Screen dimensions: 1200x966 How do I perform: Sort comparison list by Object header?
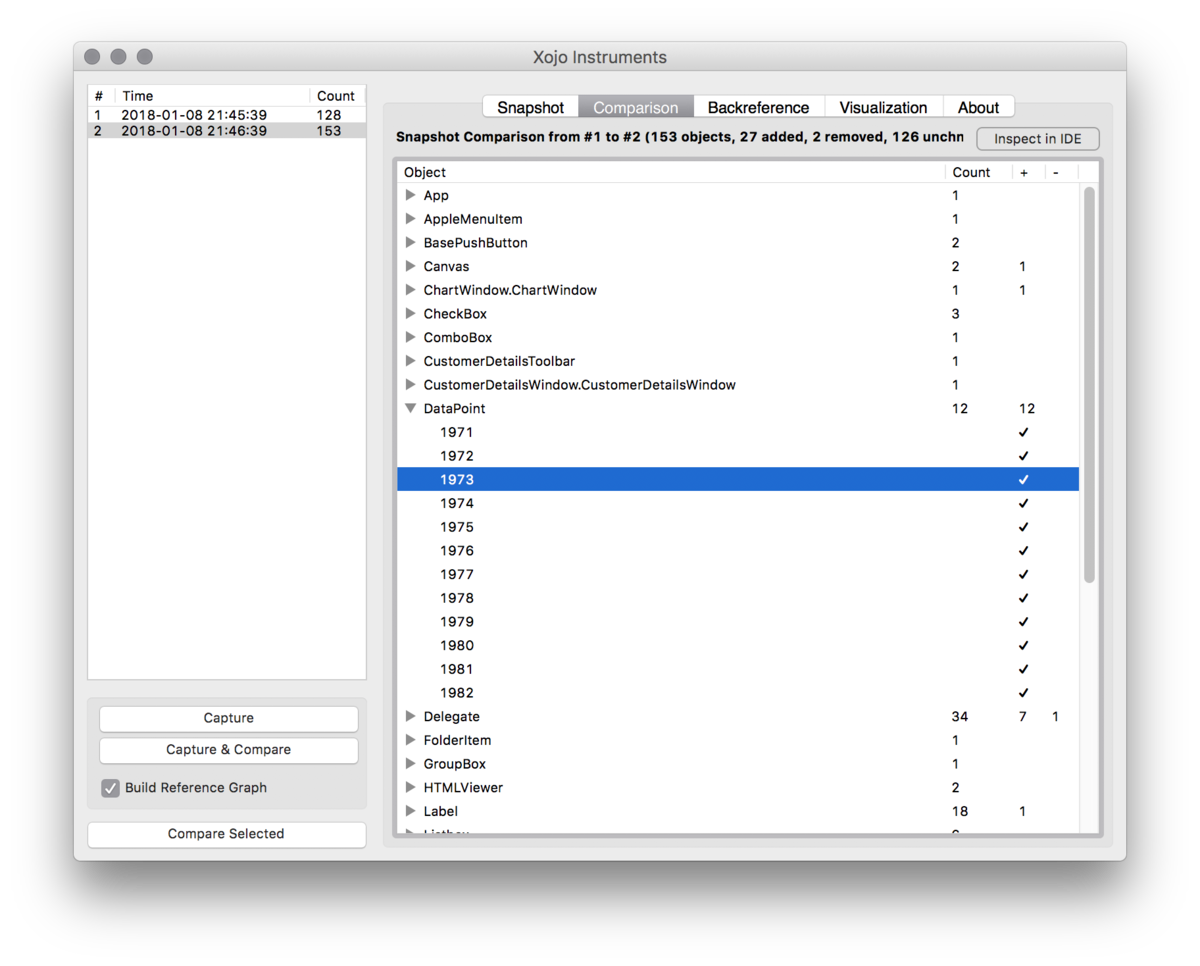(x=671, y=172)
